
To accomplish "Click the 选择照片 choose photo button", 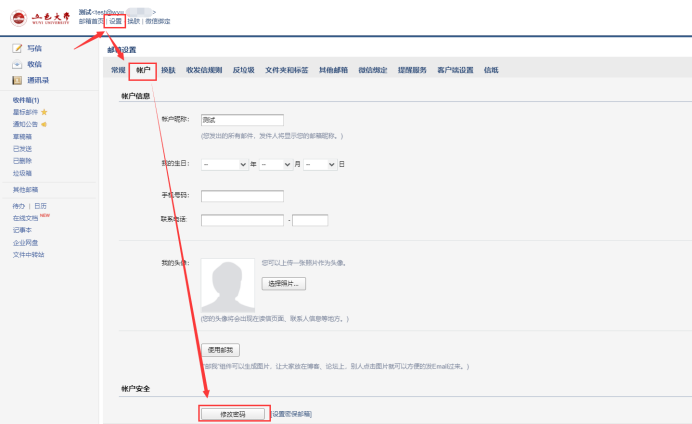I will pos(284,283).
